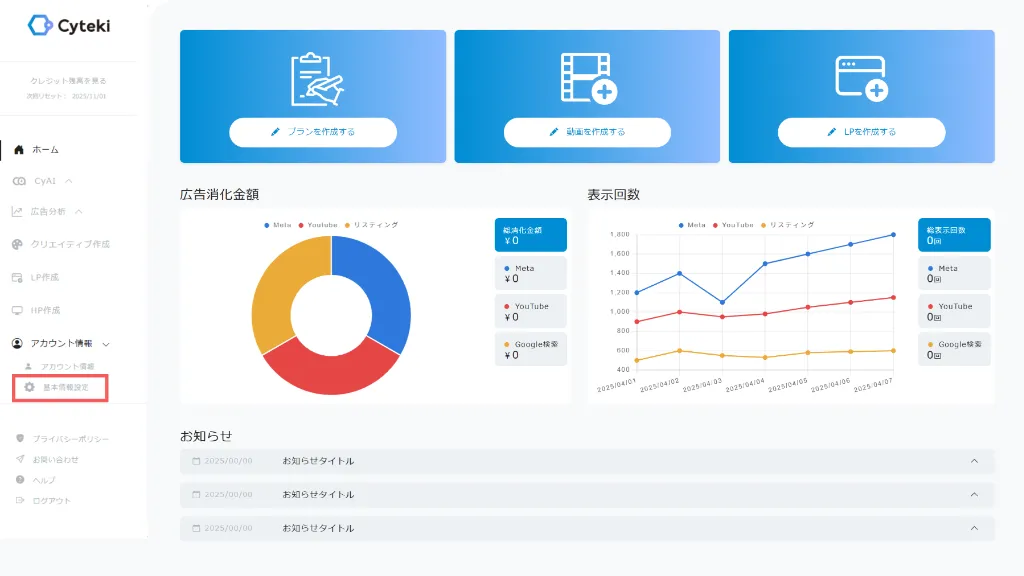The width and height of the screenshot is (1024, 576).
Task: Click the video creation film icon
Action: pyautogui.click(x=587, y=78)
